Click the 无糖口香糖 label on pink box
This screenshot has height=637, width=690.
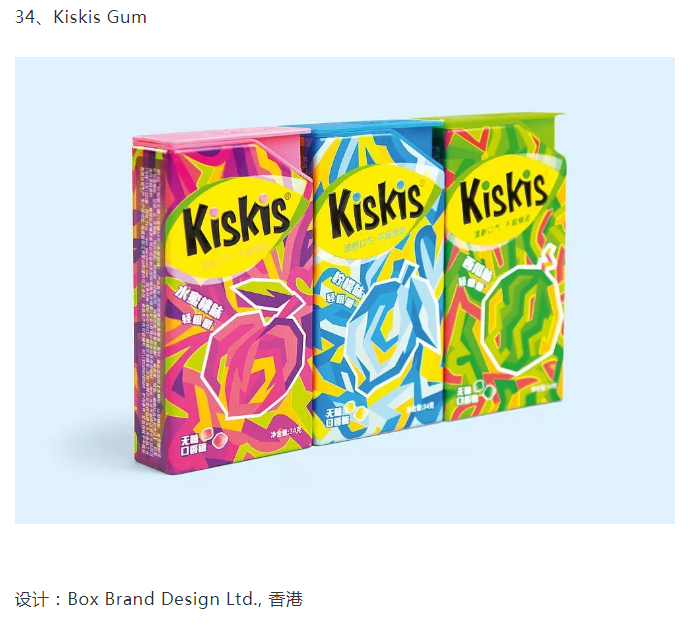[194, 443]
